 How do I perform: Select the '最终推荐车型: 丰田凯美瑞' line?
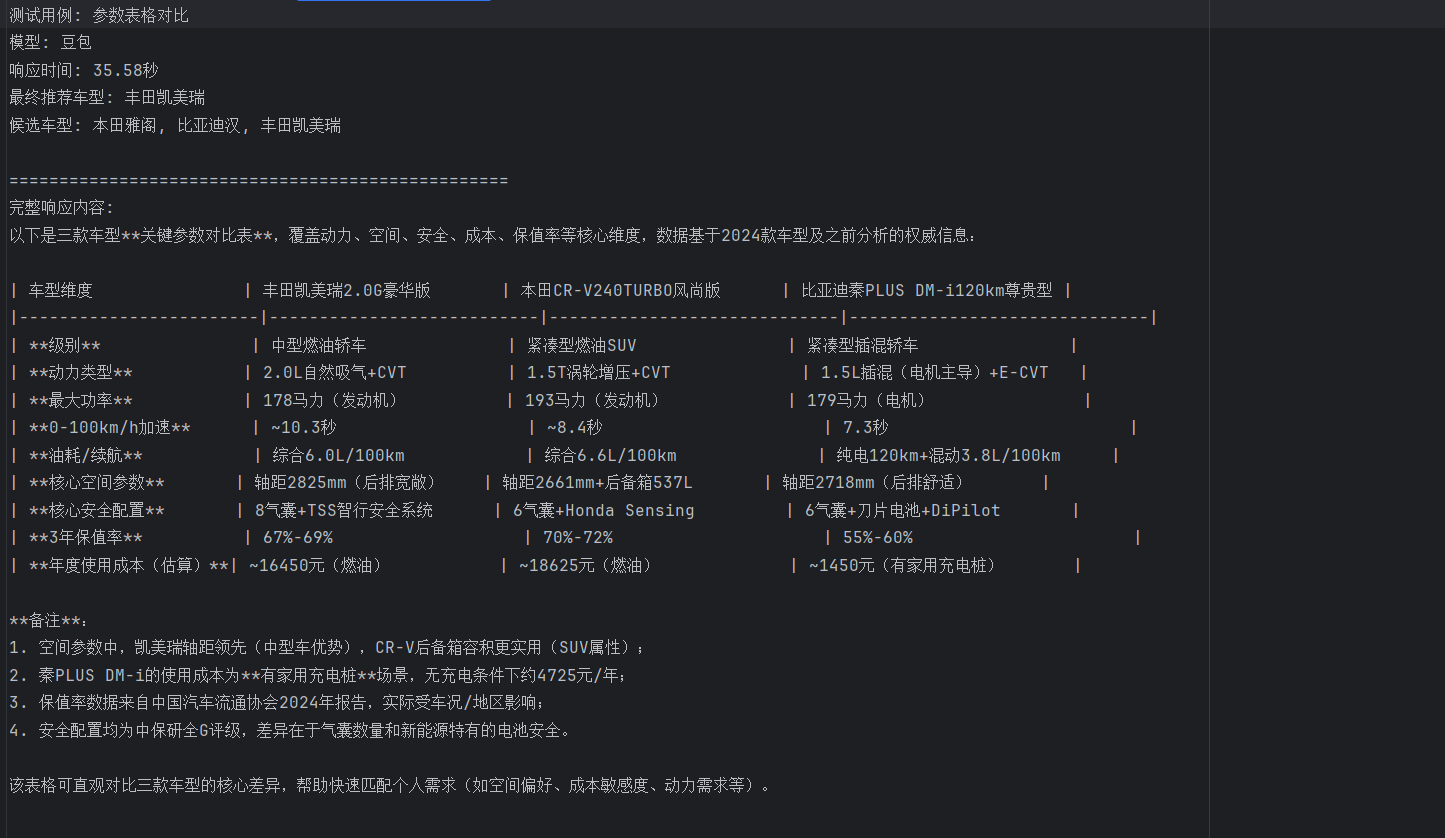click(x=107, y=97)
